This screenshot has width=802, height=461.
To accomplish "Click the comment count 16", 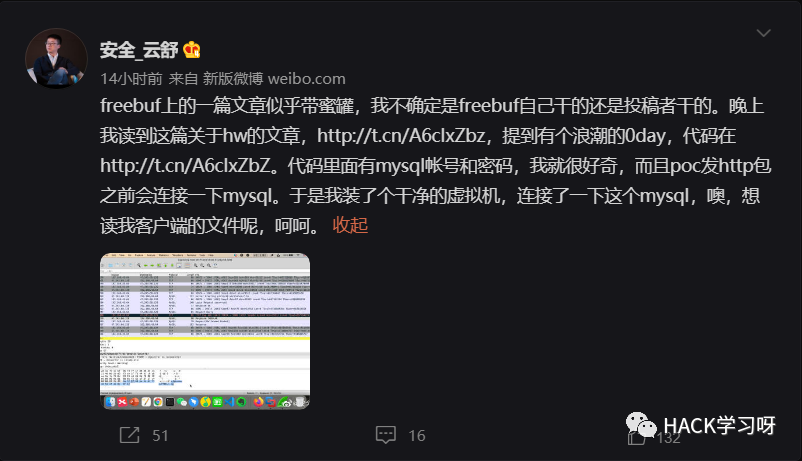I will (417, 435).
